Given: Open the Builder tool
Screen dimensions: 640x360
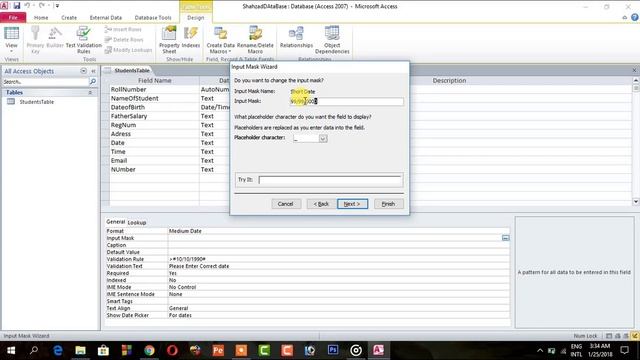Looking at the screenshot, I should pos(55,38).
